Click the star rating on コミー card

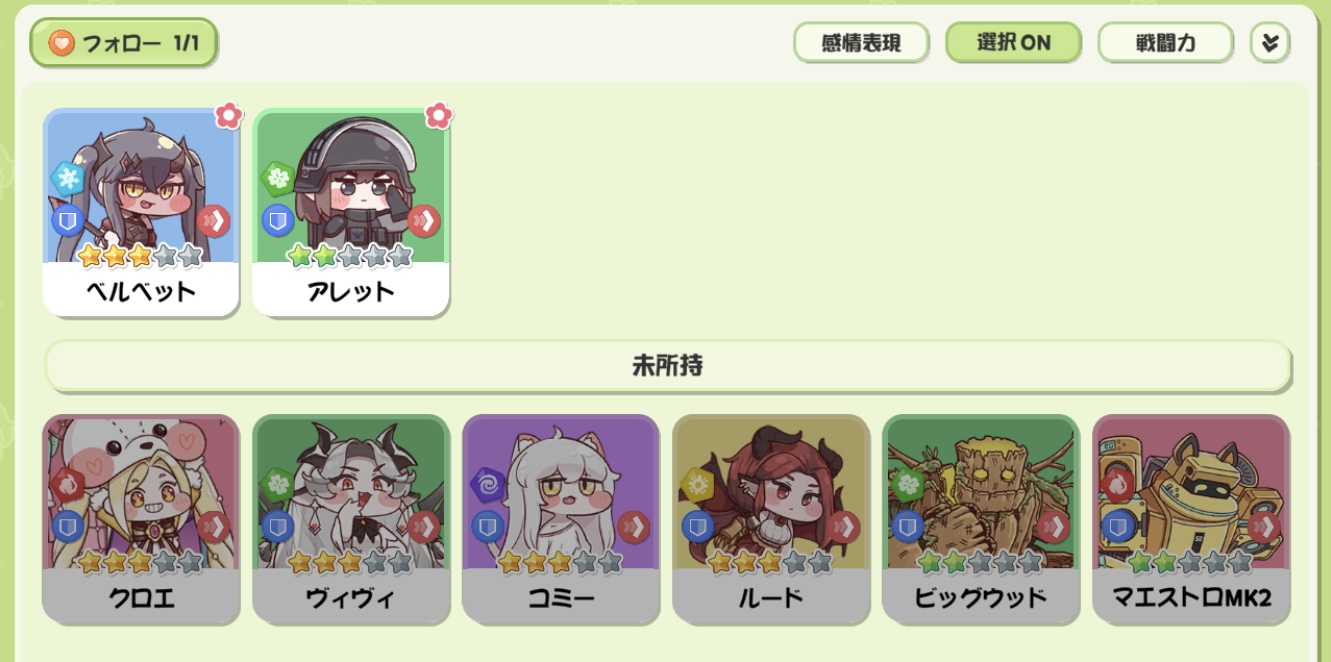tap(560, 562)
